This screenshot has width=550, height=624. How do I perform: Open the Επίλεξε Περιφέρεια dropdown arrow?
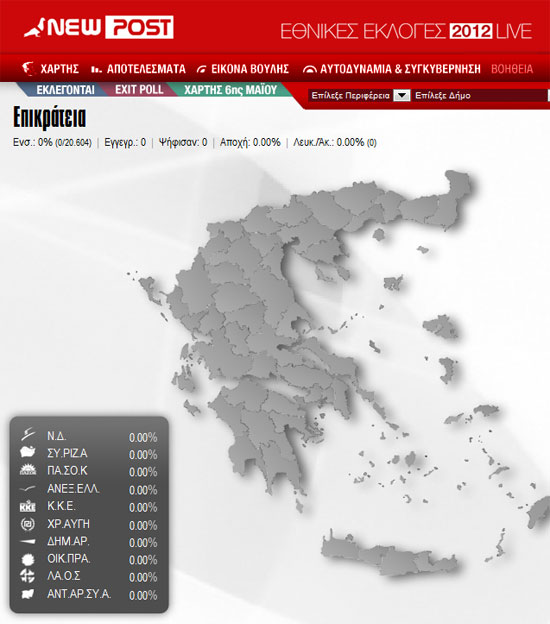coord(402,96)
